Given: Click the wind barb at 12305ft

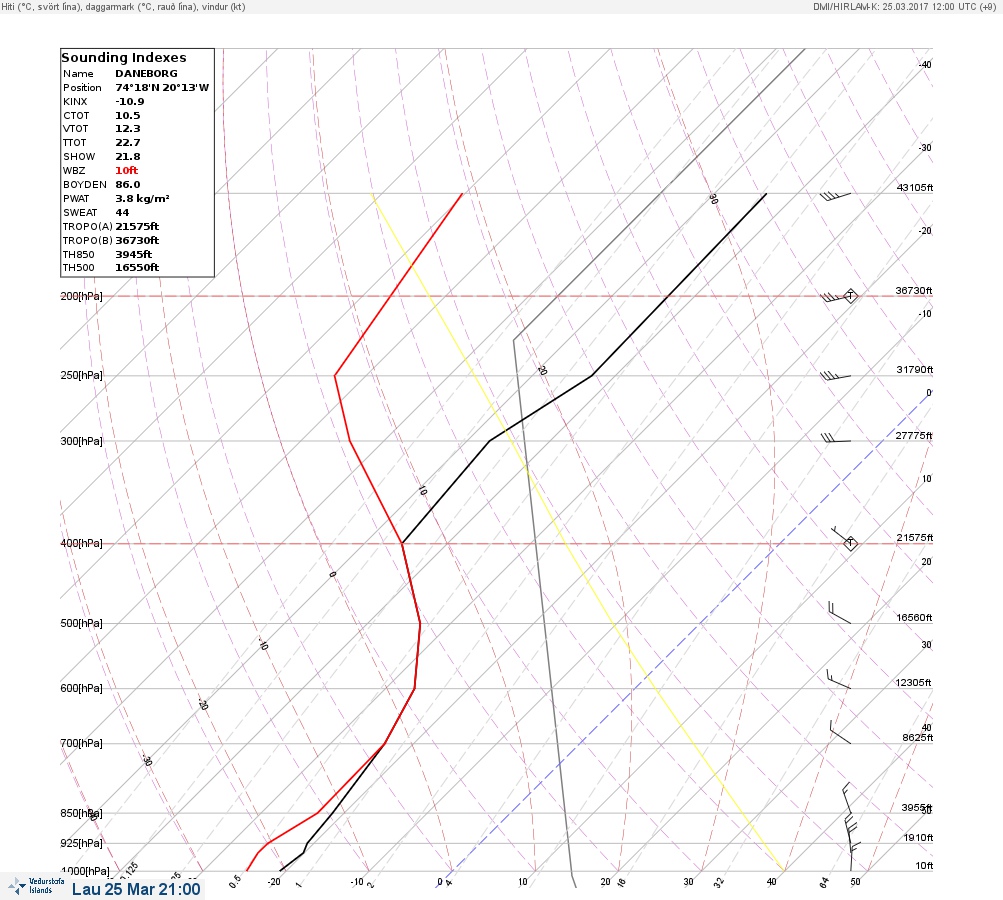Looking at the screenshot, I should [x=839, y=679].
